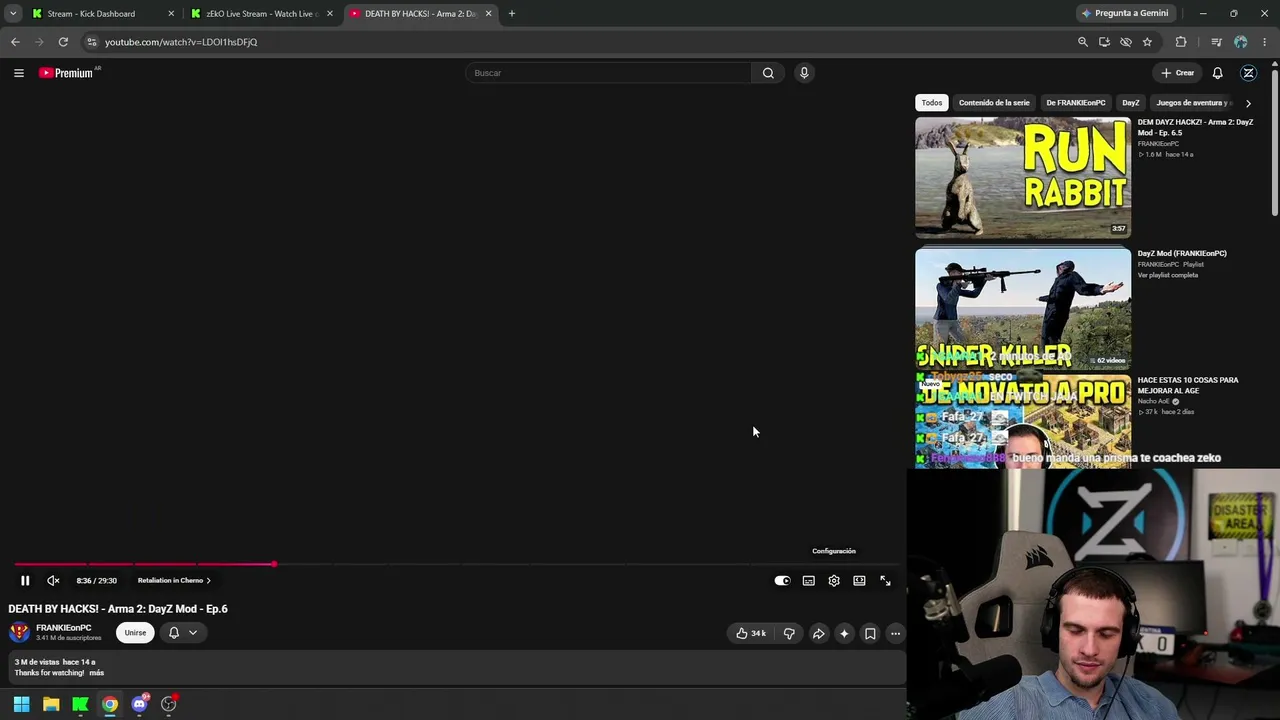Open Discord from the Windows taskbar
The width and height of the screenshot is (1280, 720).
coord(139,704)
